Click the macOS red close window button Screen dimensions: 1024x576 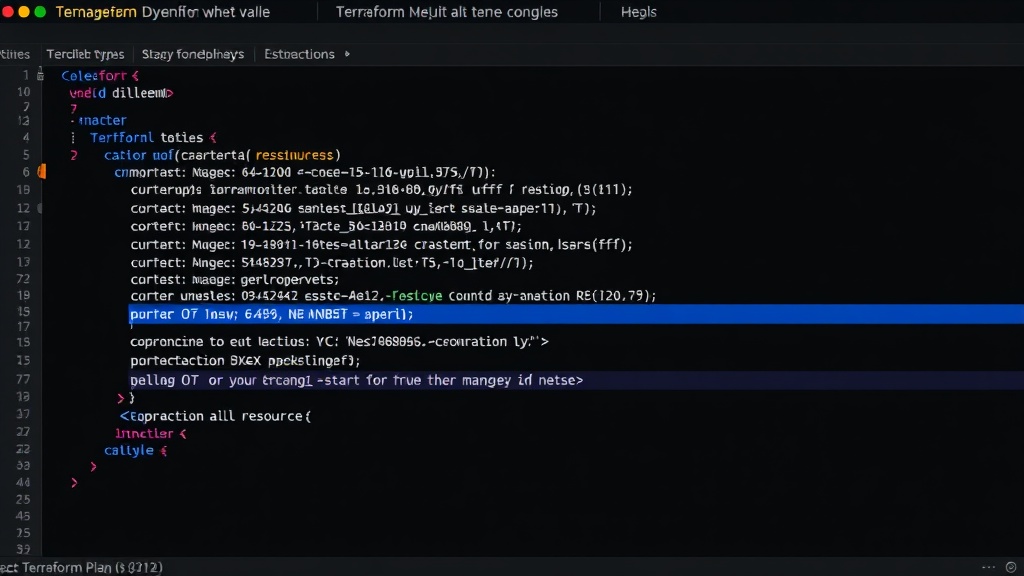point(8,12)
